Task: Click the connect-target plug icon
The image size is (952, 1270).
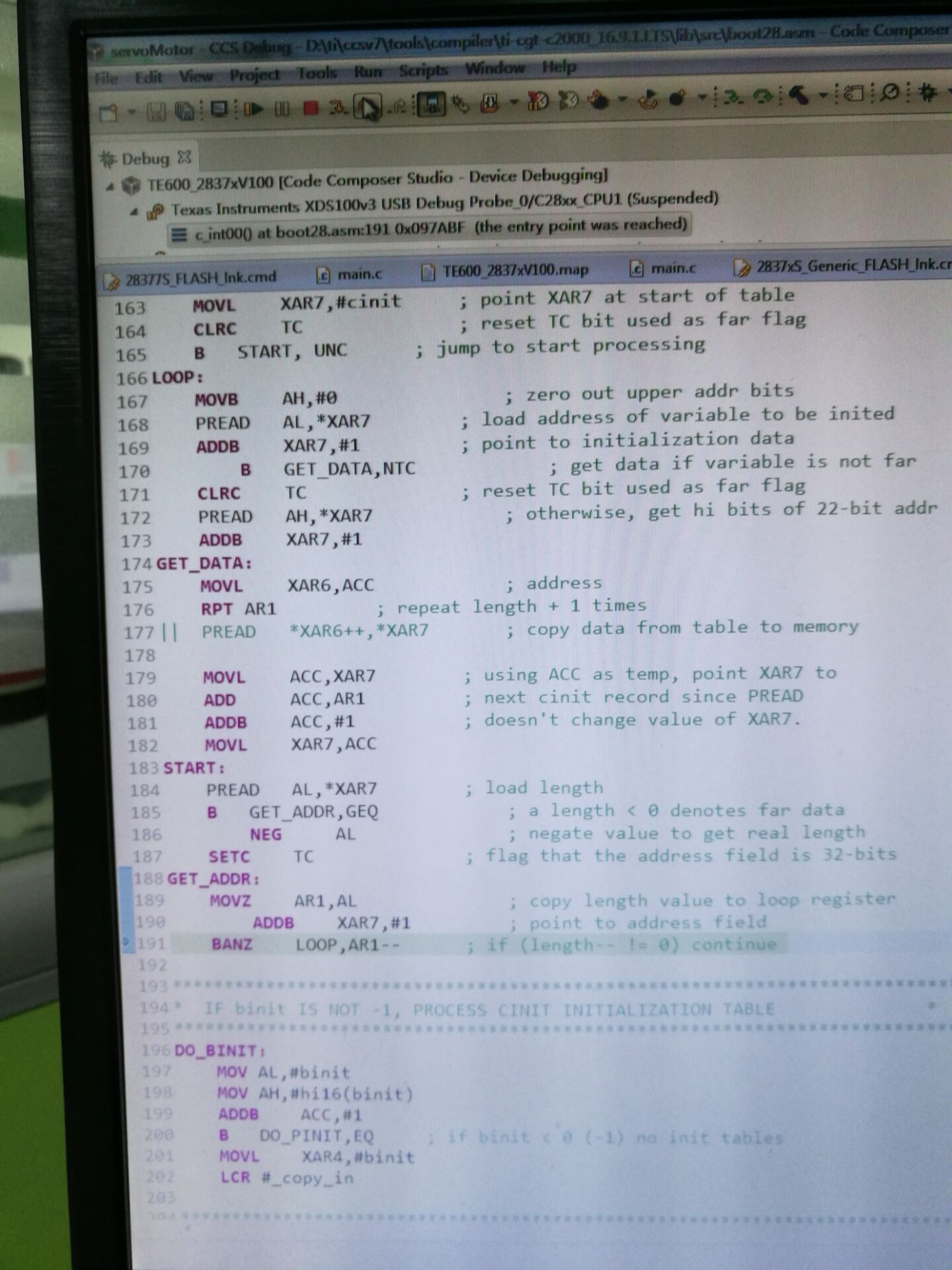Action: pos(461,103)
